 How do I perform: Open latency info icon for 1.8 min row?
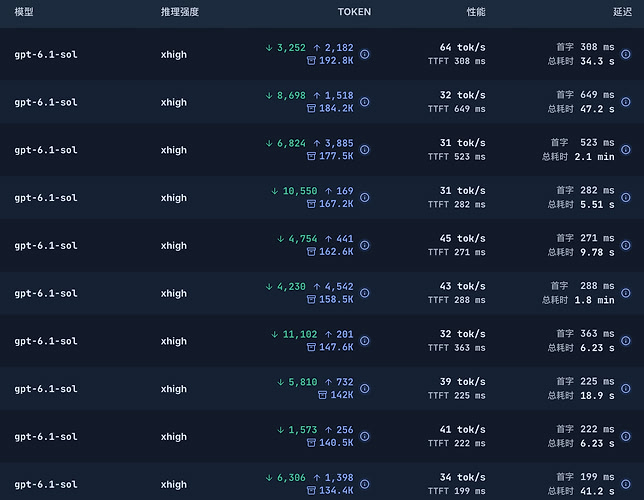(626, 293)
